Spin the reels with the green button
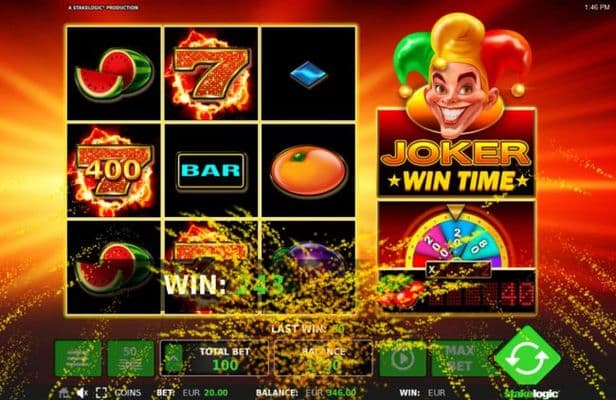Viewport: 616px width, 400px height. tap(528, 358)
